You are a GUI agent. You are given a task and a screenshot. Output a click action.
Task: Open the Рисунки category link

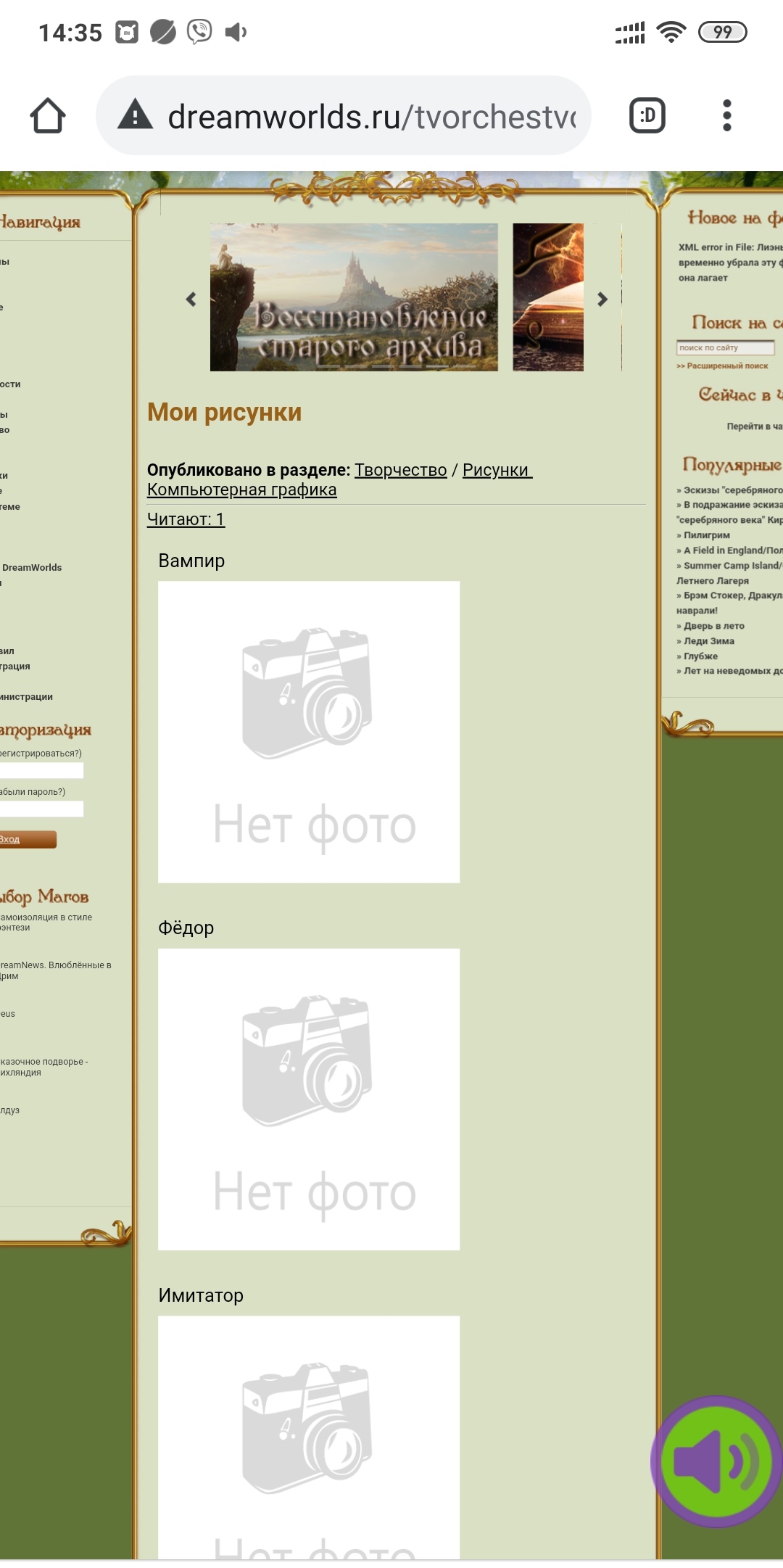(x=496, y=470)
